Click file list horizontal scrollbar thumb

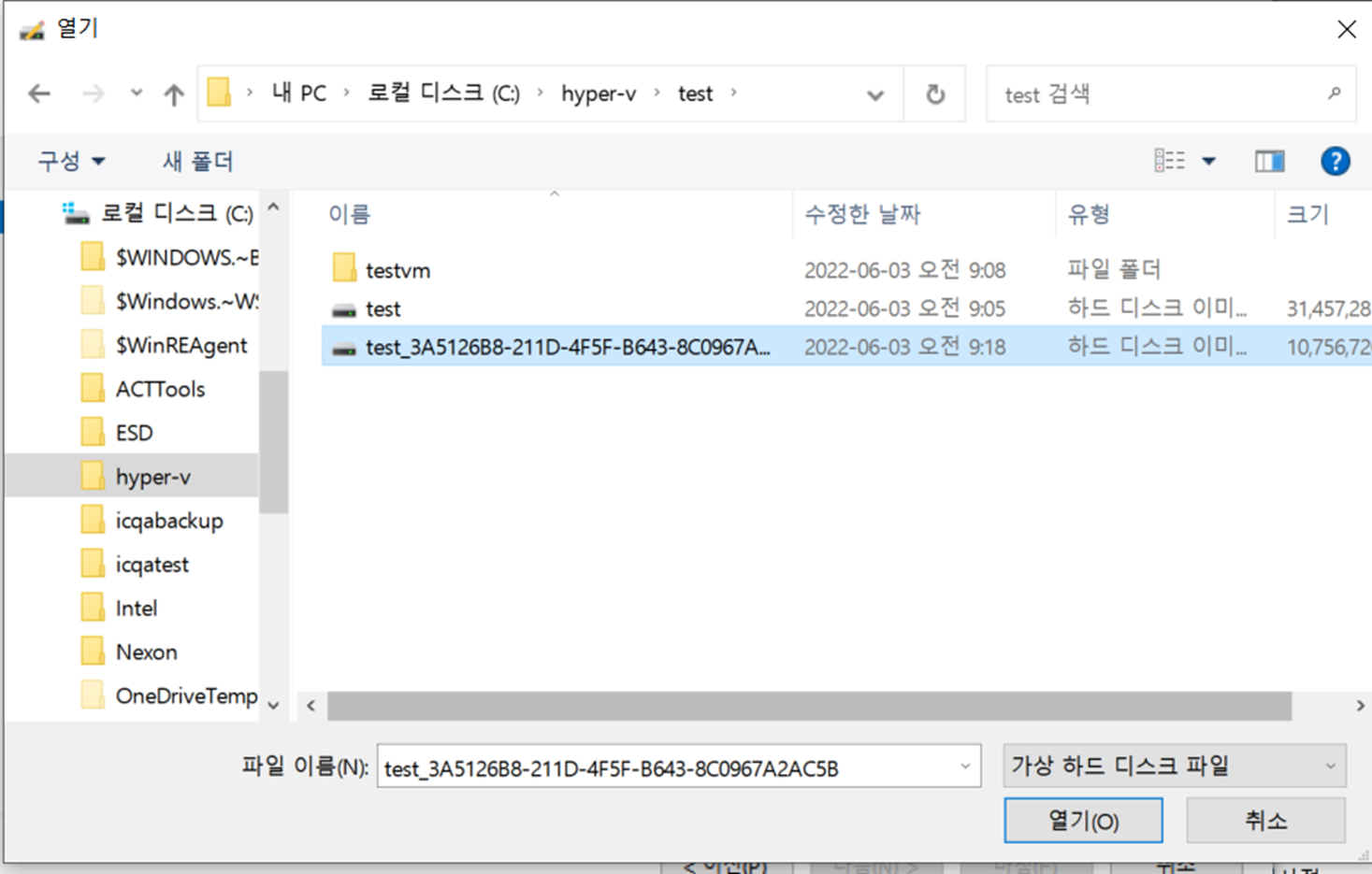[809, 706]
